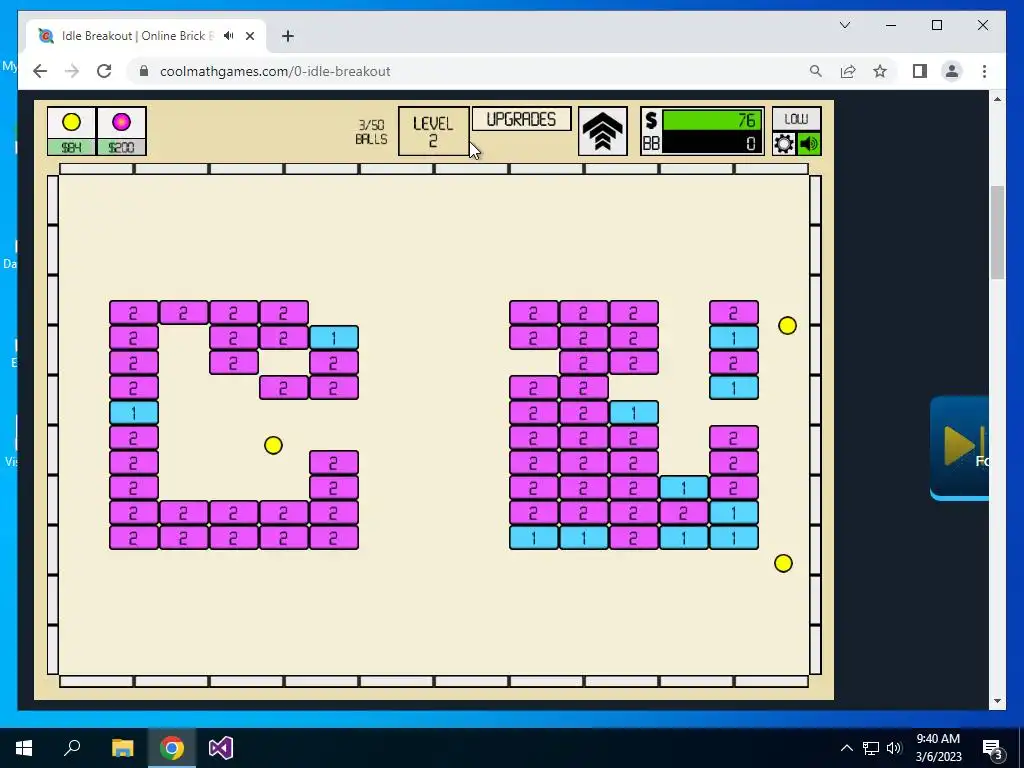Open a new browser tab
This screenshot has width=1024, height=768.
tap(287, 36)
